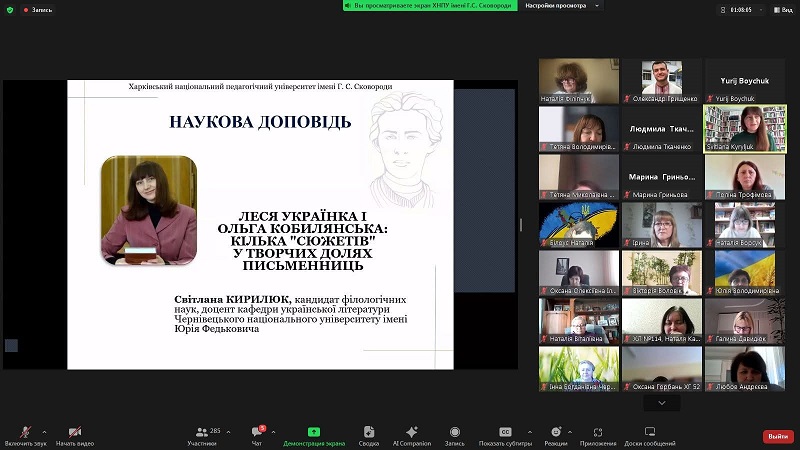
Task: Select Наталія Віталіївна video tile
Action: (x=579, y=320)
